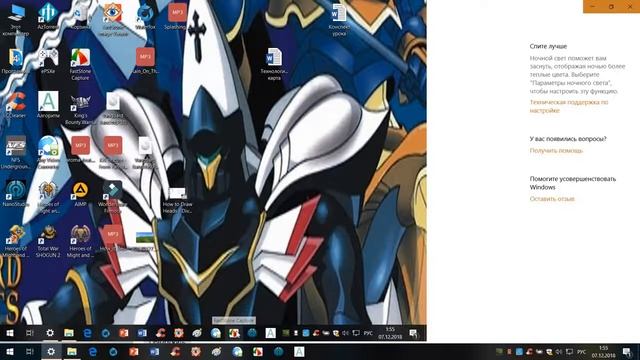Select the CCleaner desktop shortcut

coord(16,105)
